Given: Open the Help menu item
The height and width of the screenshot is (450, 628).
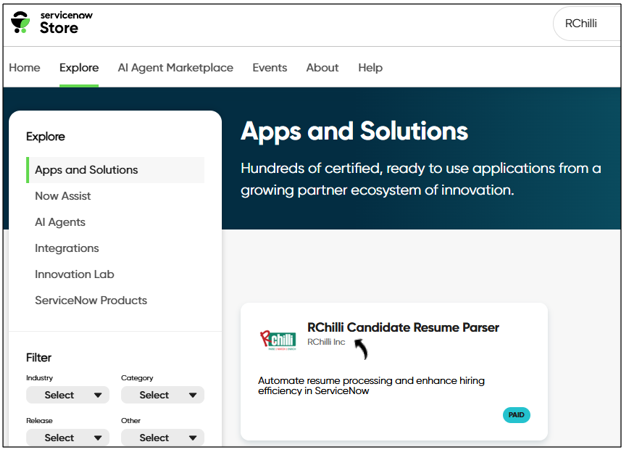Looking at the screenshot, I should (370, 68).
